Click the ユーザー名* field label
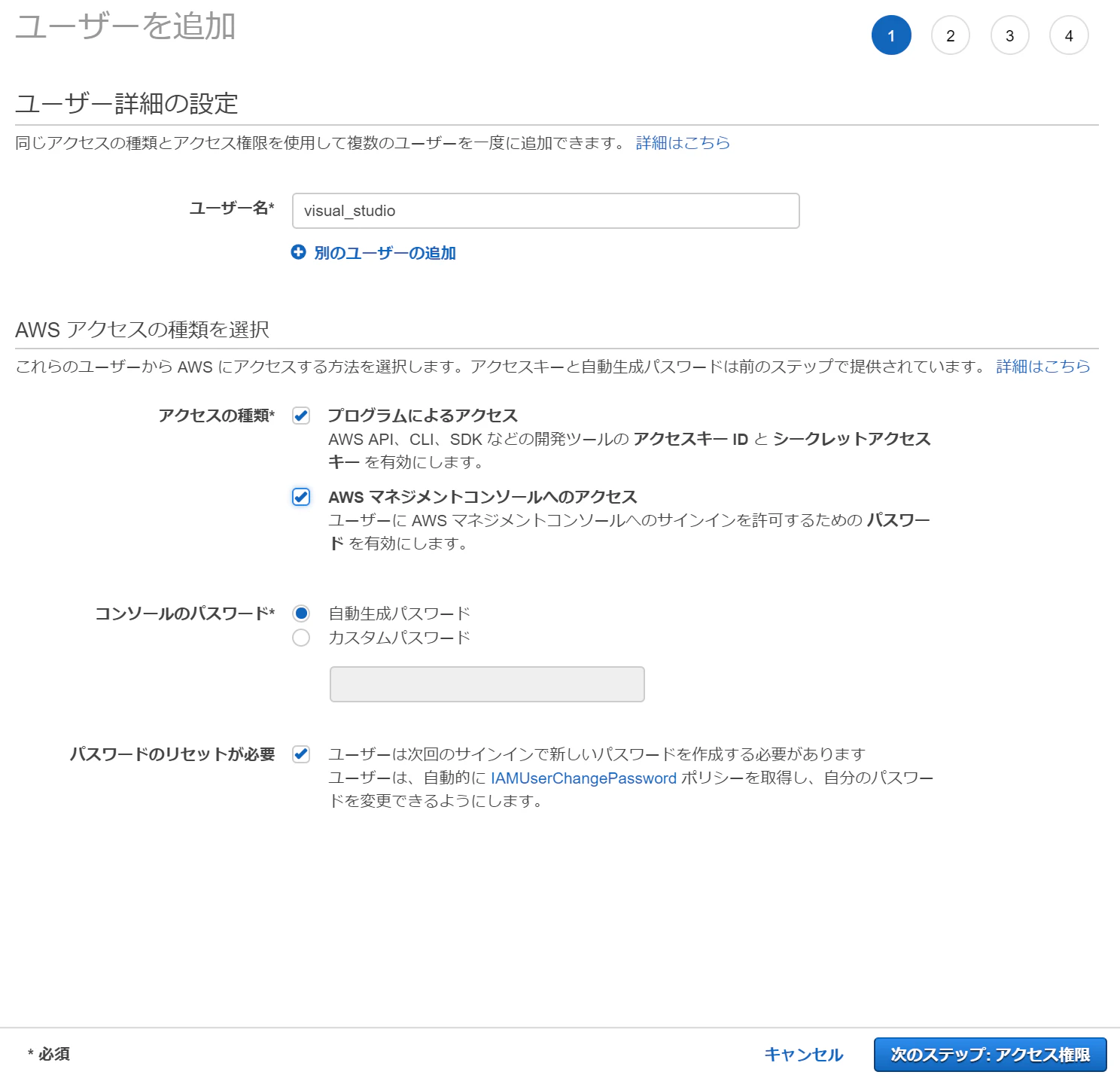Screen dimensions: 1120x1081 point(232,208)
